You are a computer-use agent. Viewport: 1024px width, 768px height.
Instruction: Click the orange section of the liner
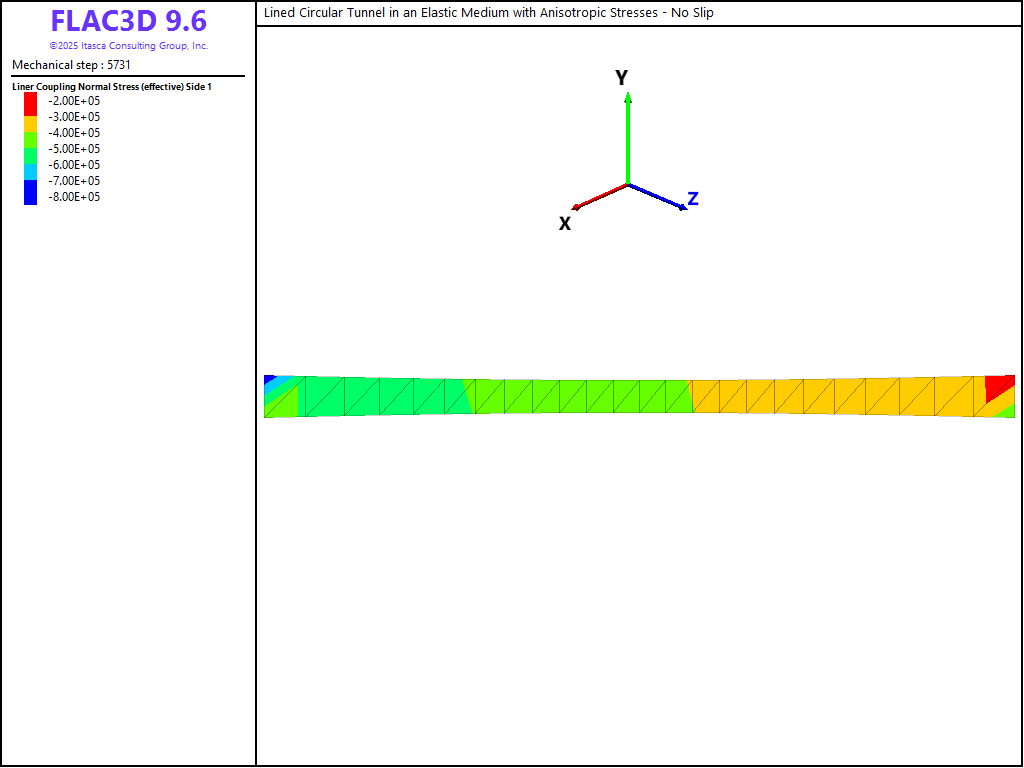point(830,396)
